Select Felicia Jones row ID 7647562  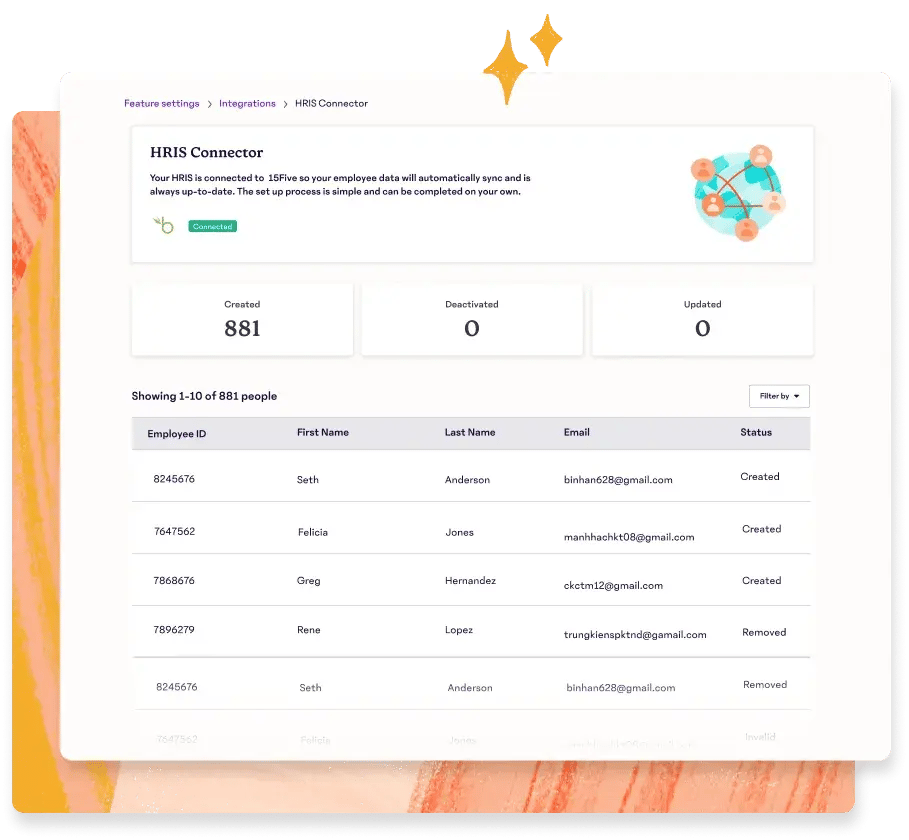coord(174,532)
